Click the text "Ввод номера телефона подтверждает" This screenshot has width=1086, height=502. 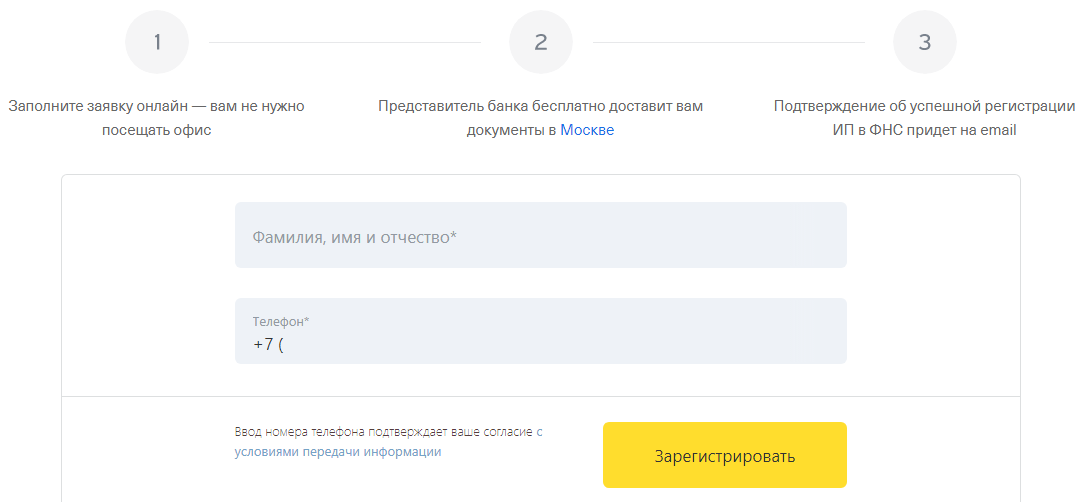340,431
